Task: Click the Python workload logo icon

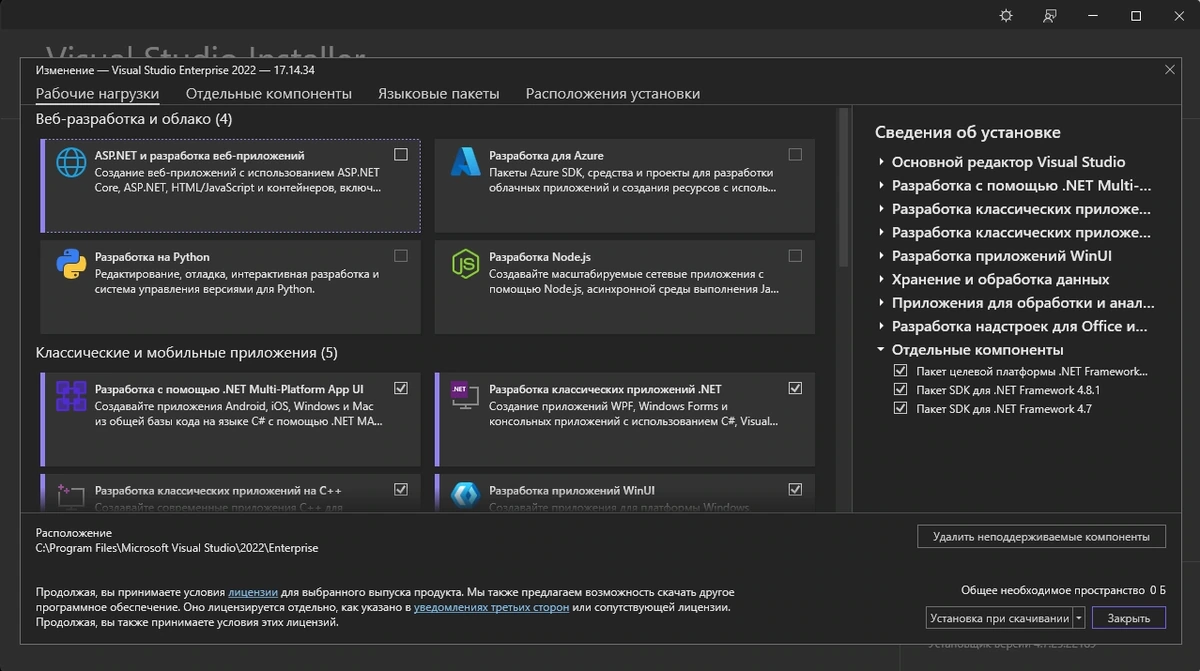Action: click(72, 264)
